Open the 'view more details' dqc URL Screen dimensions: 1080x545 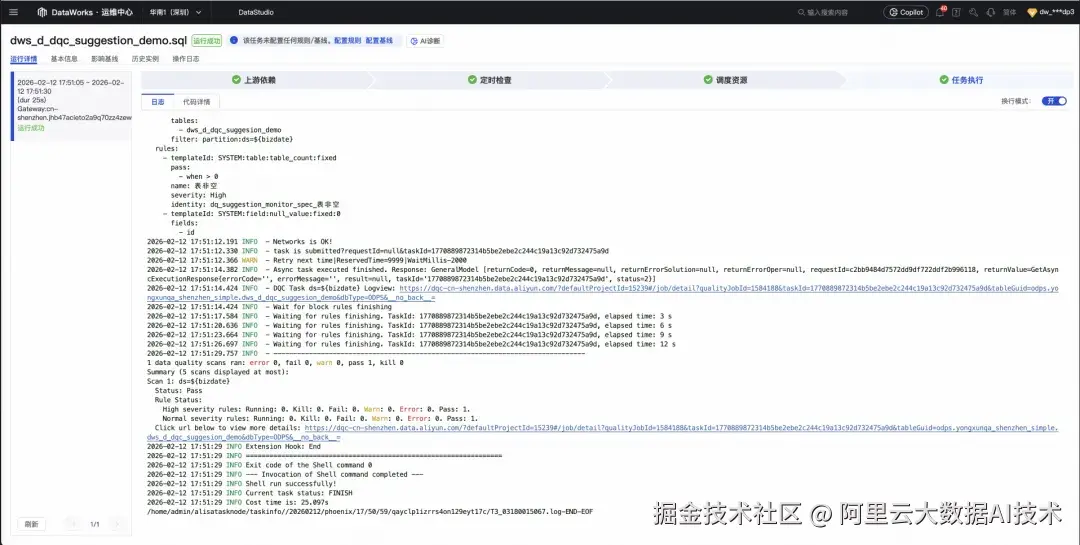(x=602, y=432)
